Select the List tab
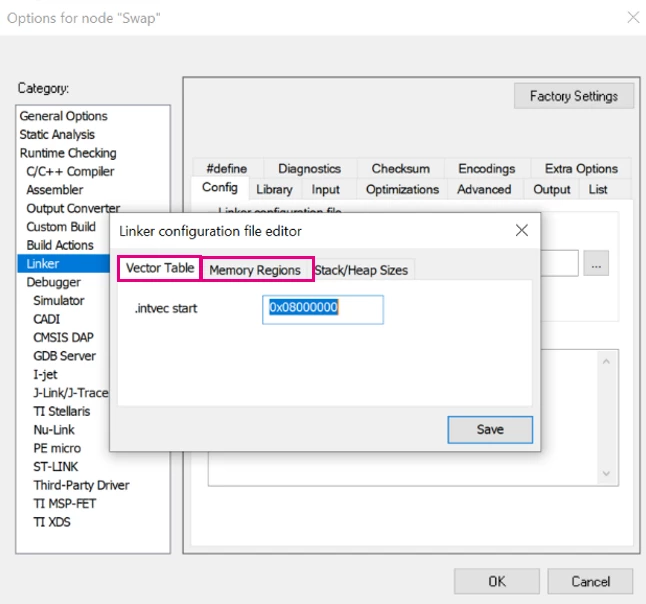Screen dimensions: 646x604 click(597, 190)
